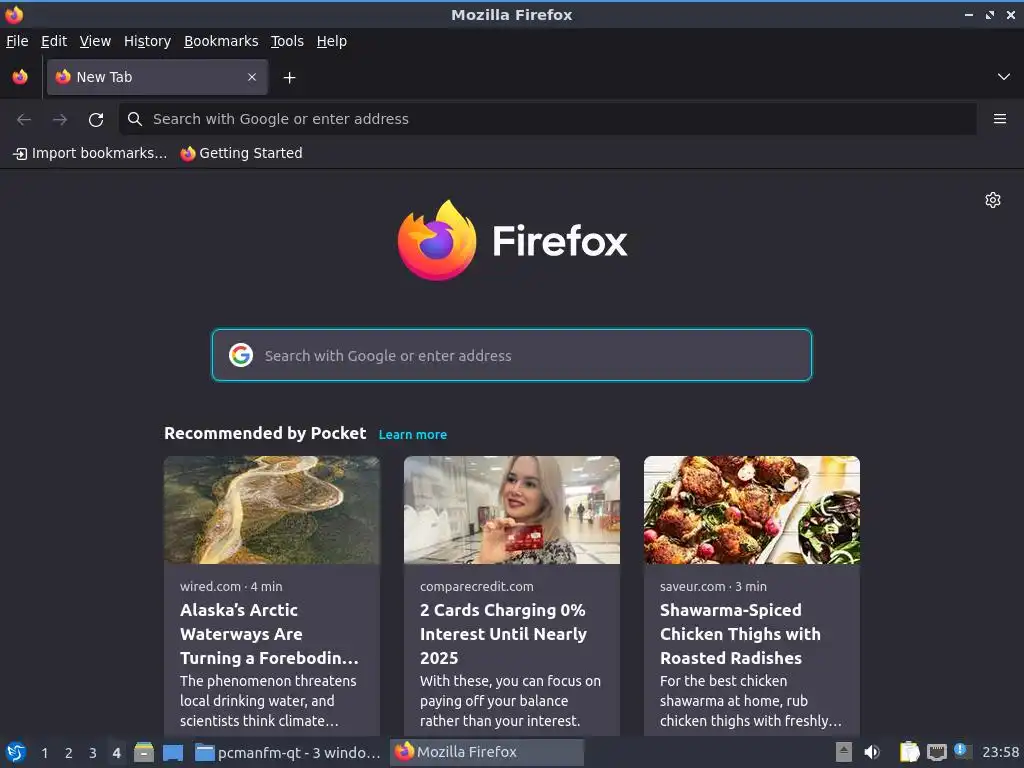Click the forward navigation arrow
The height and width of the screenshot is (768, 1024).
(x=60, y=120)
